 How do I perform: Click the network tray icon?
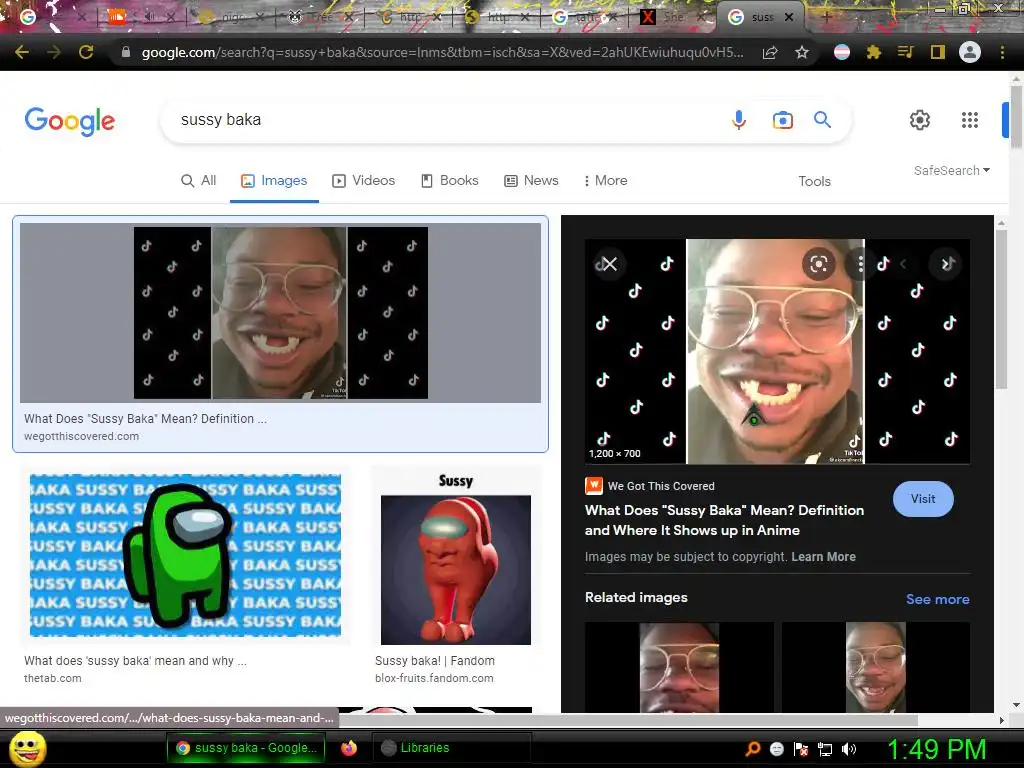[x=825, y=749]
